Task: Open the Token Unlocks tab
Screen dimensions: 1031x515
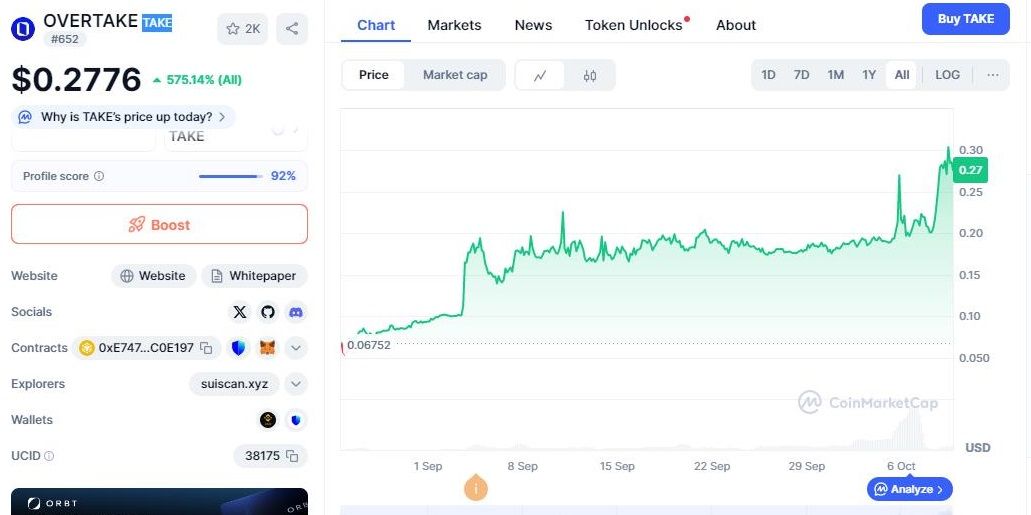Action: point(633,25)
